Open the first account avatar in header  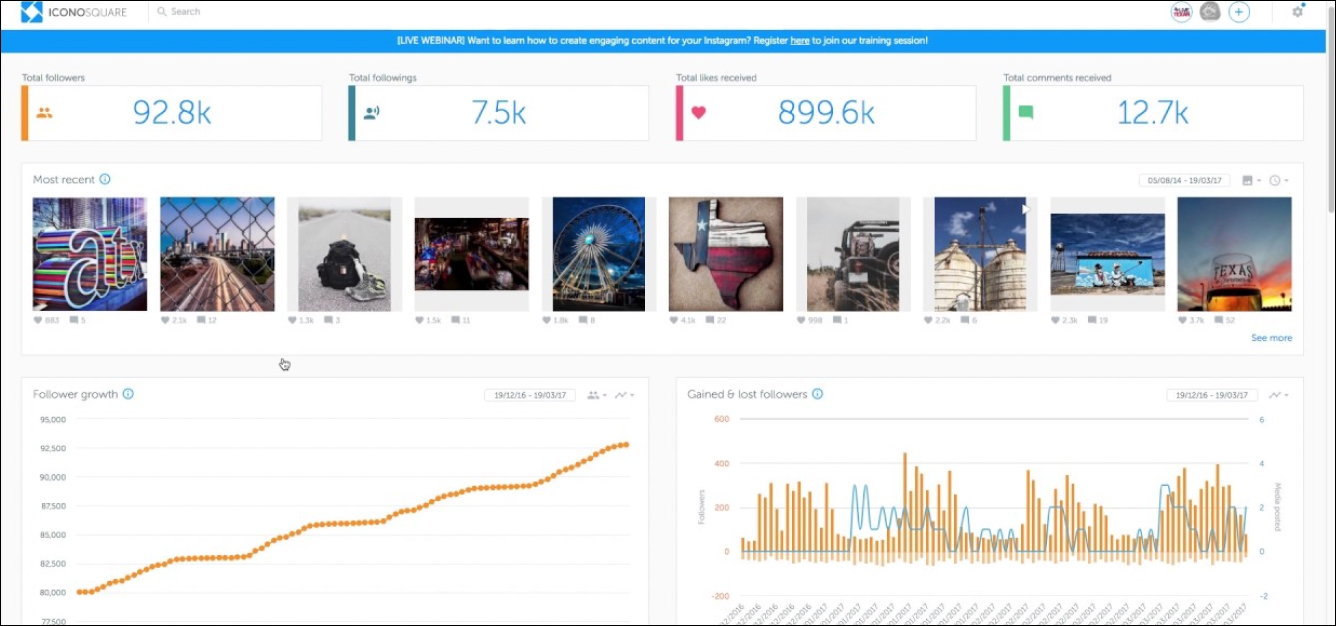(1182, 12)
